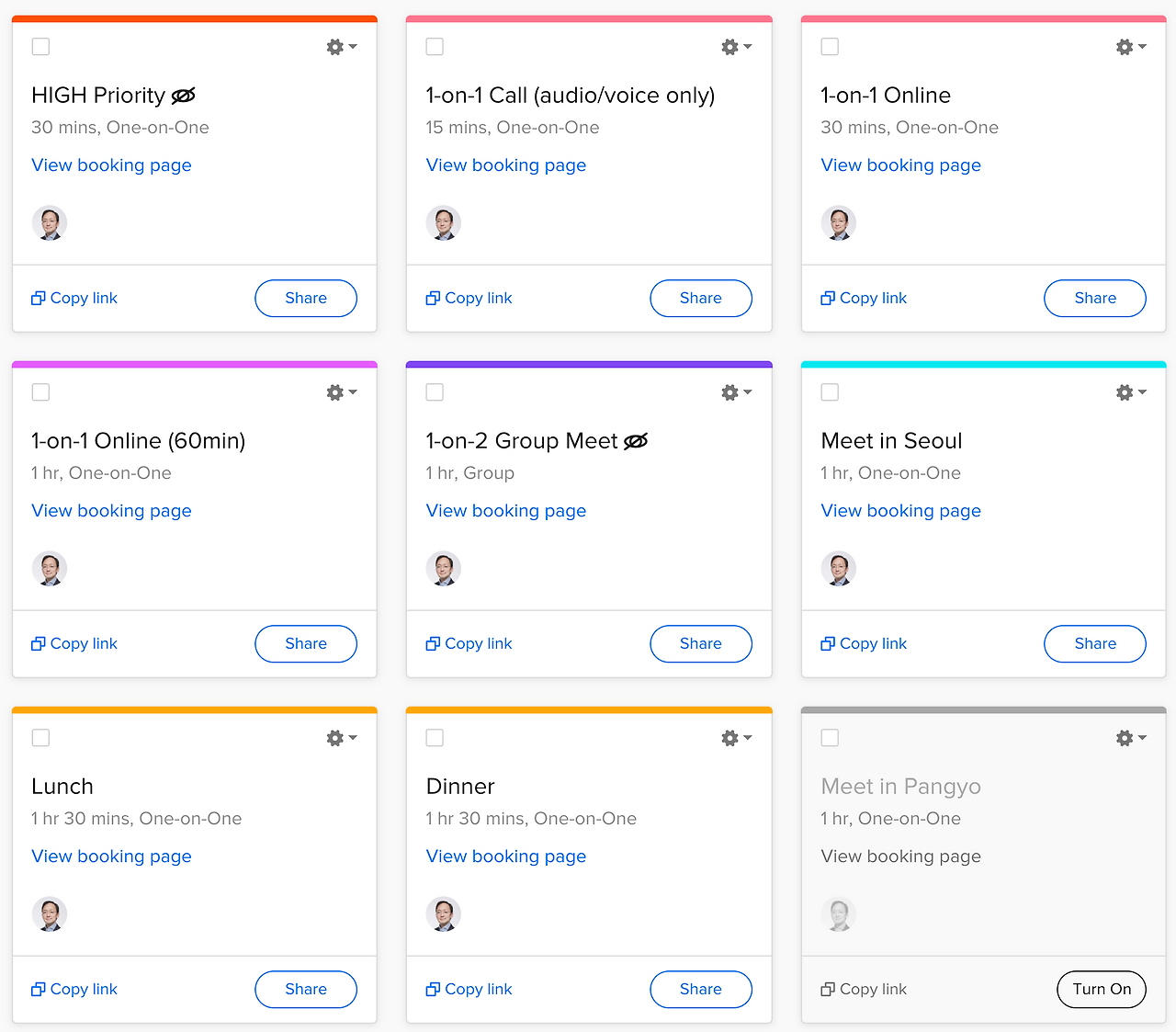This screenshot has height=1032, width=1176.
Task: Click host avatar on 1-on-1 Online card
Action: [838, 223]
